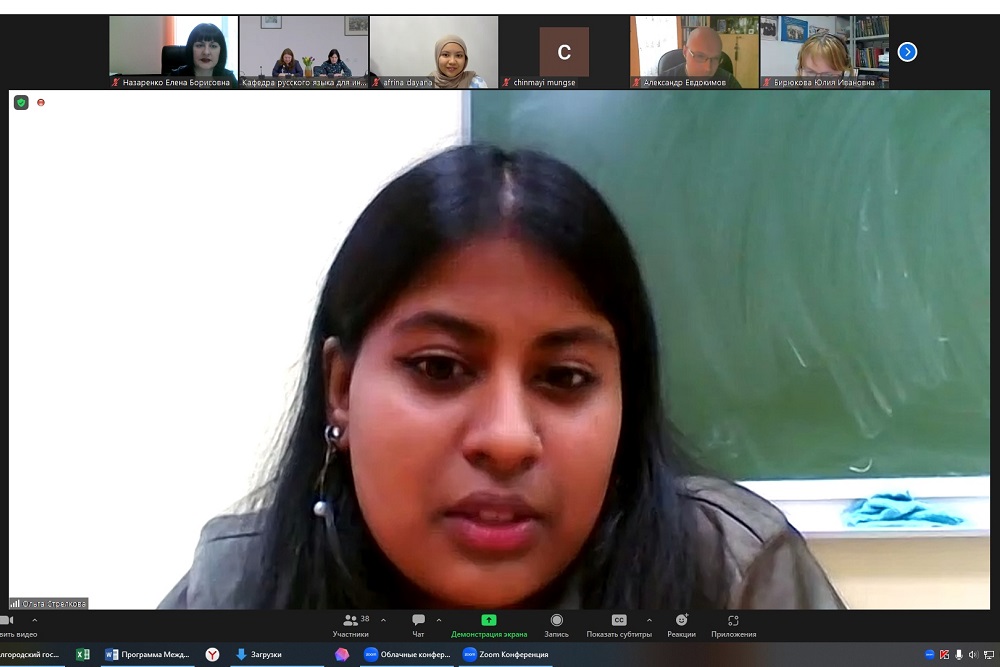
Task: Open the Apps (Приложения) panel
Action: [x=733, y=624]
